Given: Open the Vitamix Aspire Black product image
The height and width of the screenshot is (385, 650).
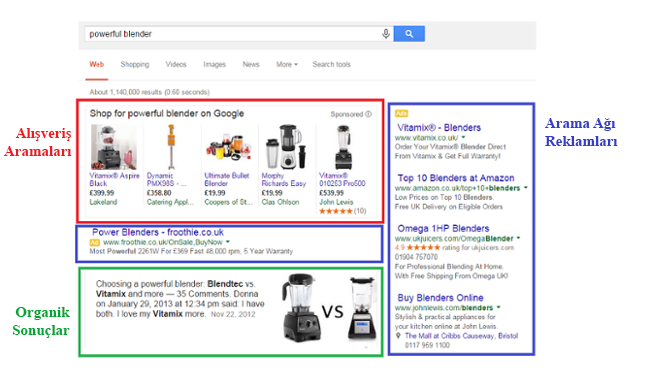Looking at the screenshot, I should [114, 147].
